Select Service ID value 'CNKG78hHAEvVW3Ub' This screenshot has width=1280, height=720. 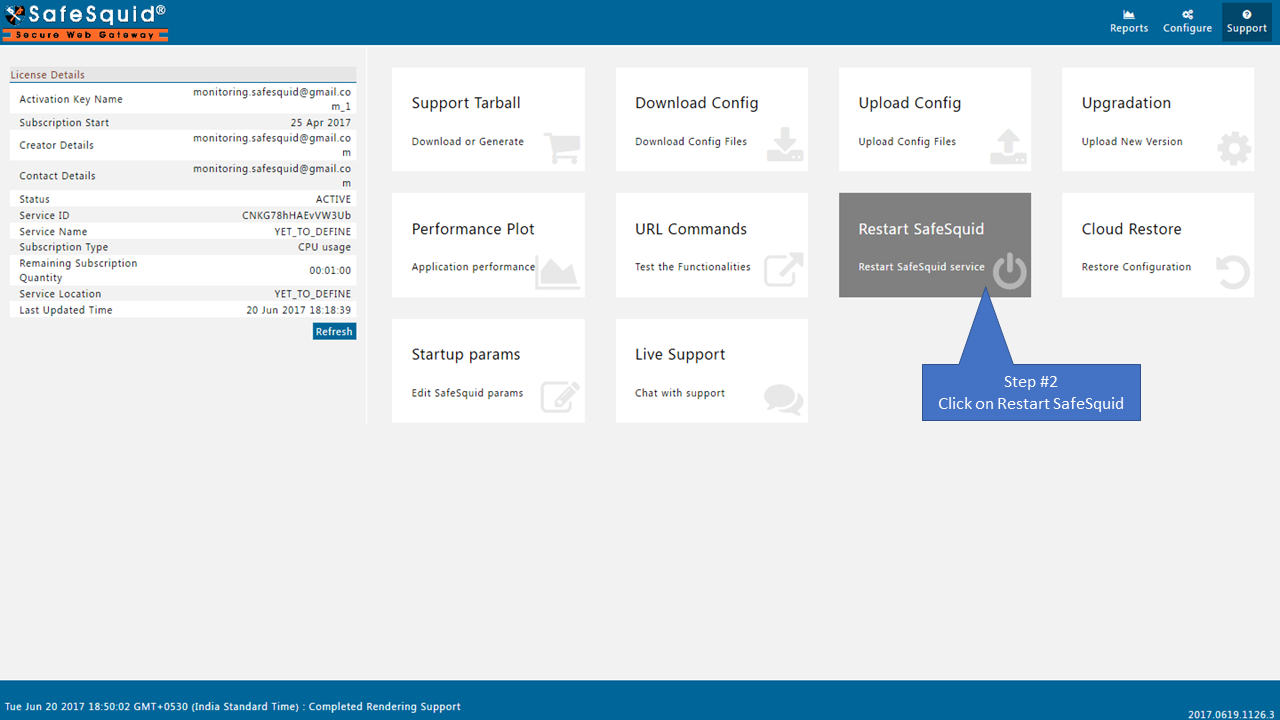pyautogui.click(x=297, y=215)
